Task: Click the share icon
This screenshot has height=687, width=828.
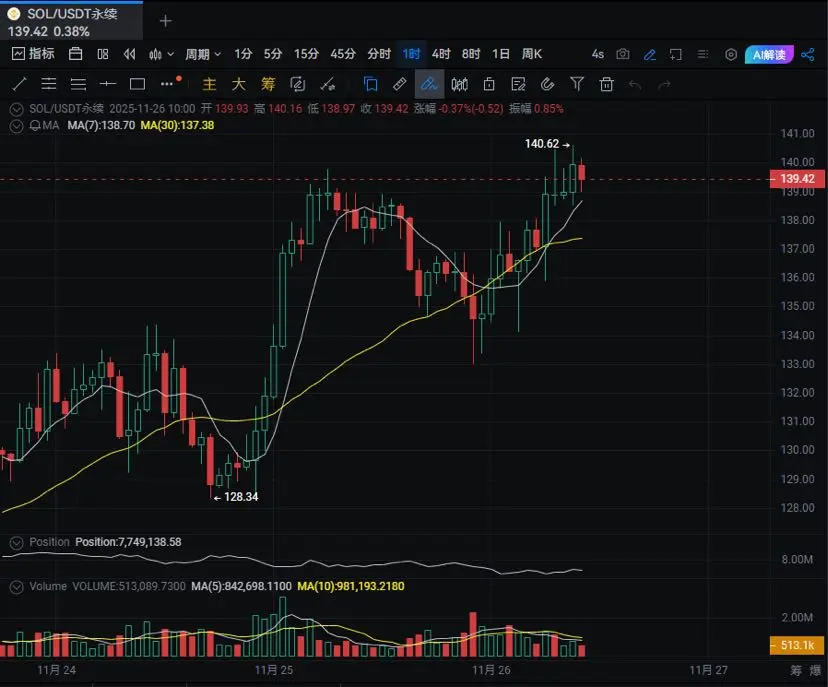Action: [808, 54]
